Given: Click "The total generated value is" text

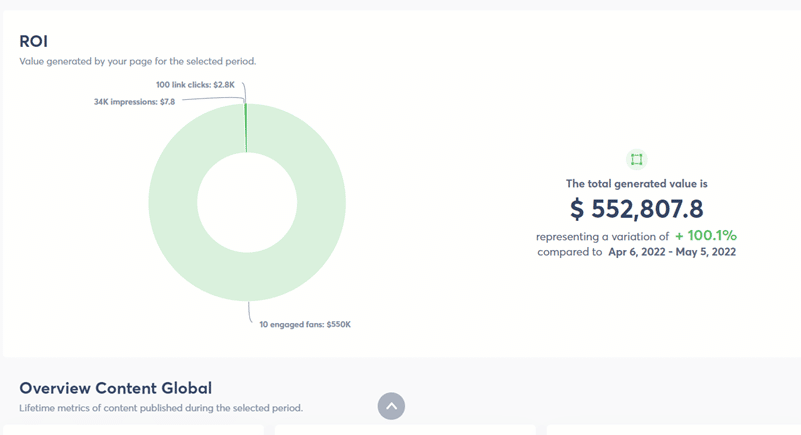Looking at the screenshot, I should 636,183.
